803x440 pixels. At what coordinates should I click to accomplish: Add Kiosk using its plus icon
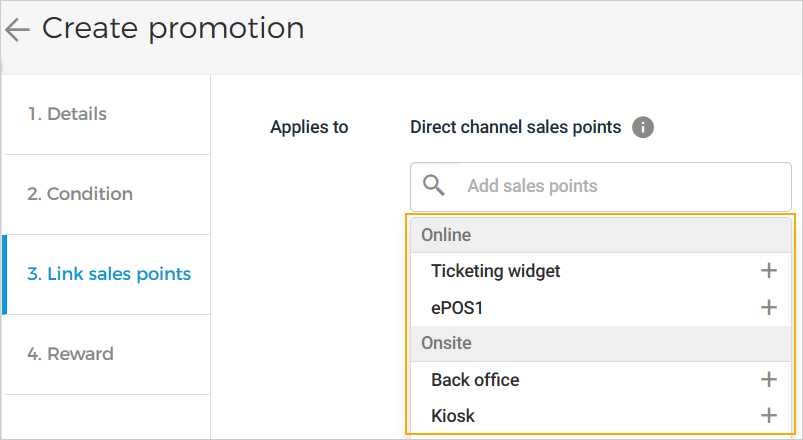[x=768, y=415]
